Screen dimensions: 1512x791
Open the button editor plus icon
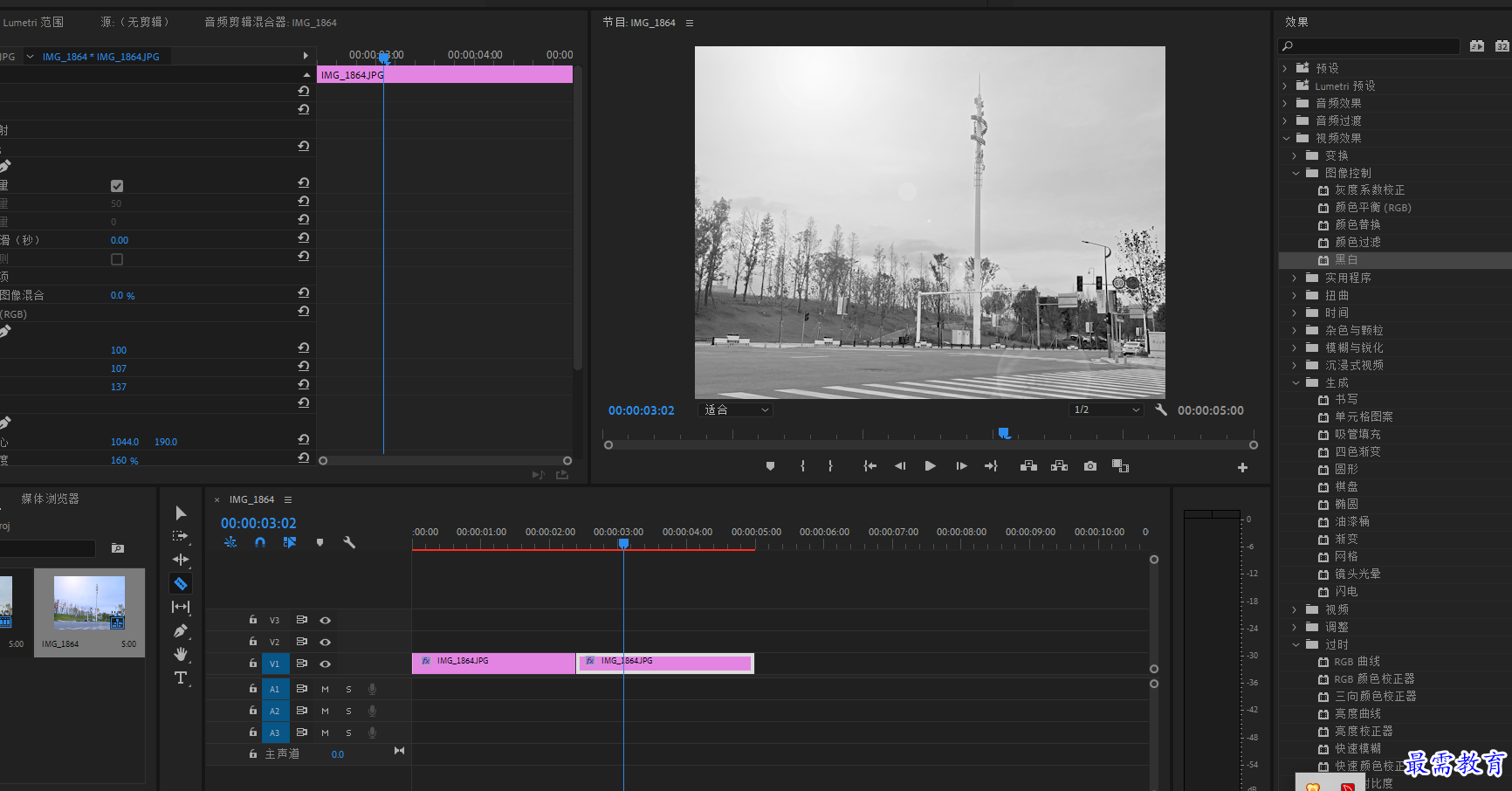1242,467
